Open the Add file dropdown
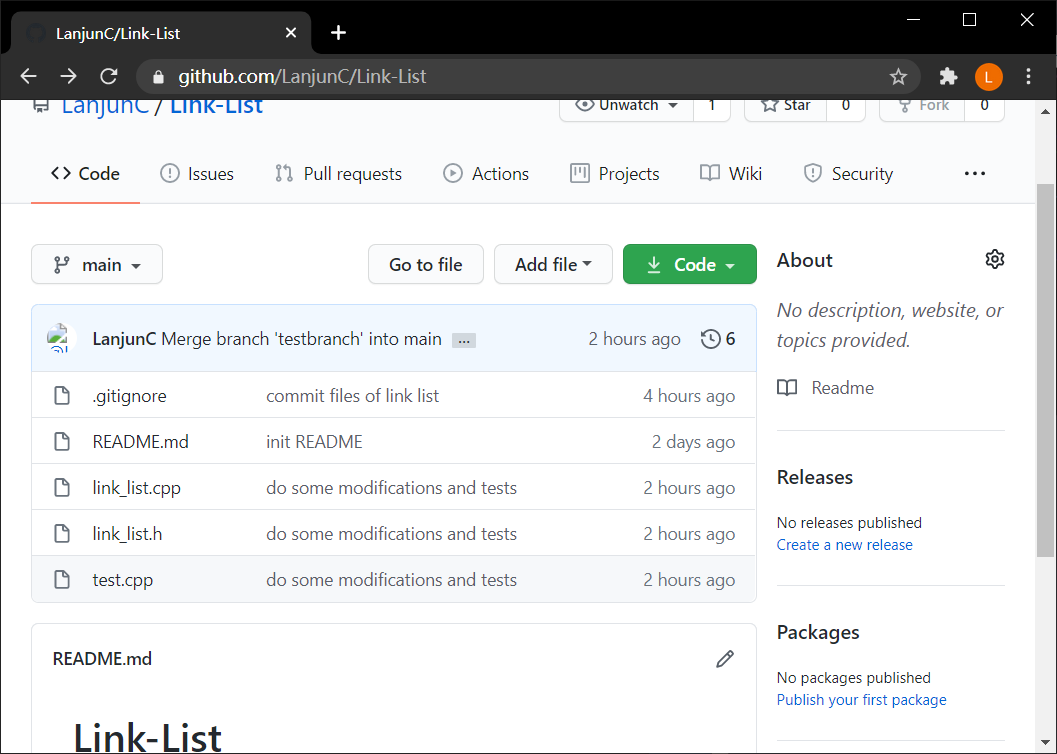The image size is (1057, 754). pyautogui.click(x=553, y=264)
